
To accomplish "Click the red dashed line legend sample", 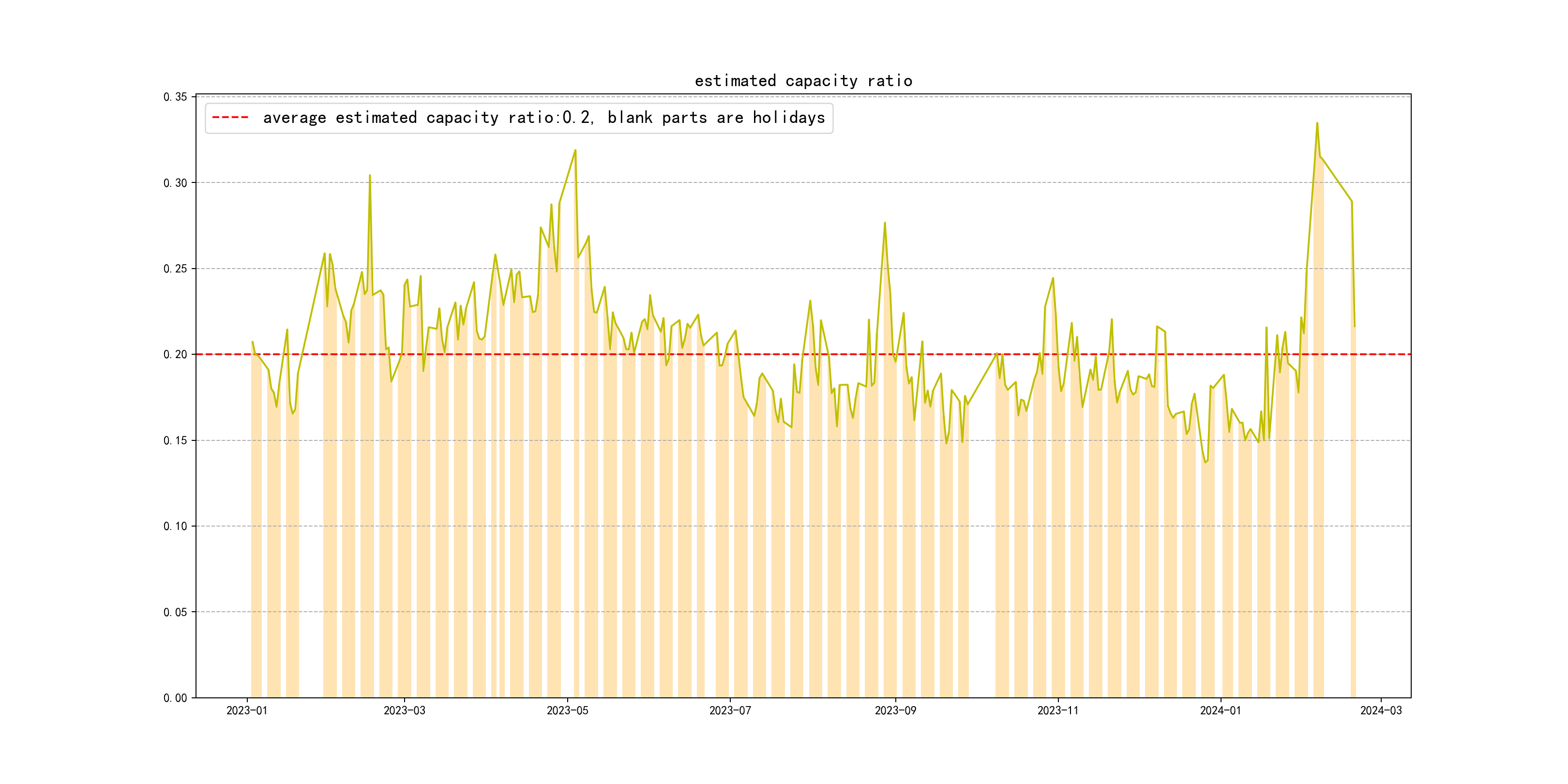I will click(x=230, y=118).
